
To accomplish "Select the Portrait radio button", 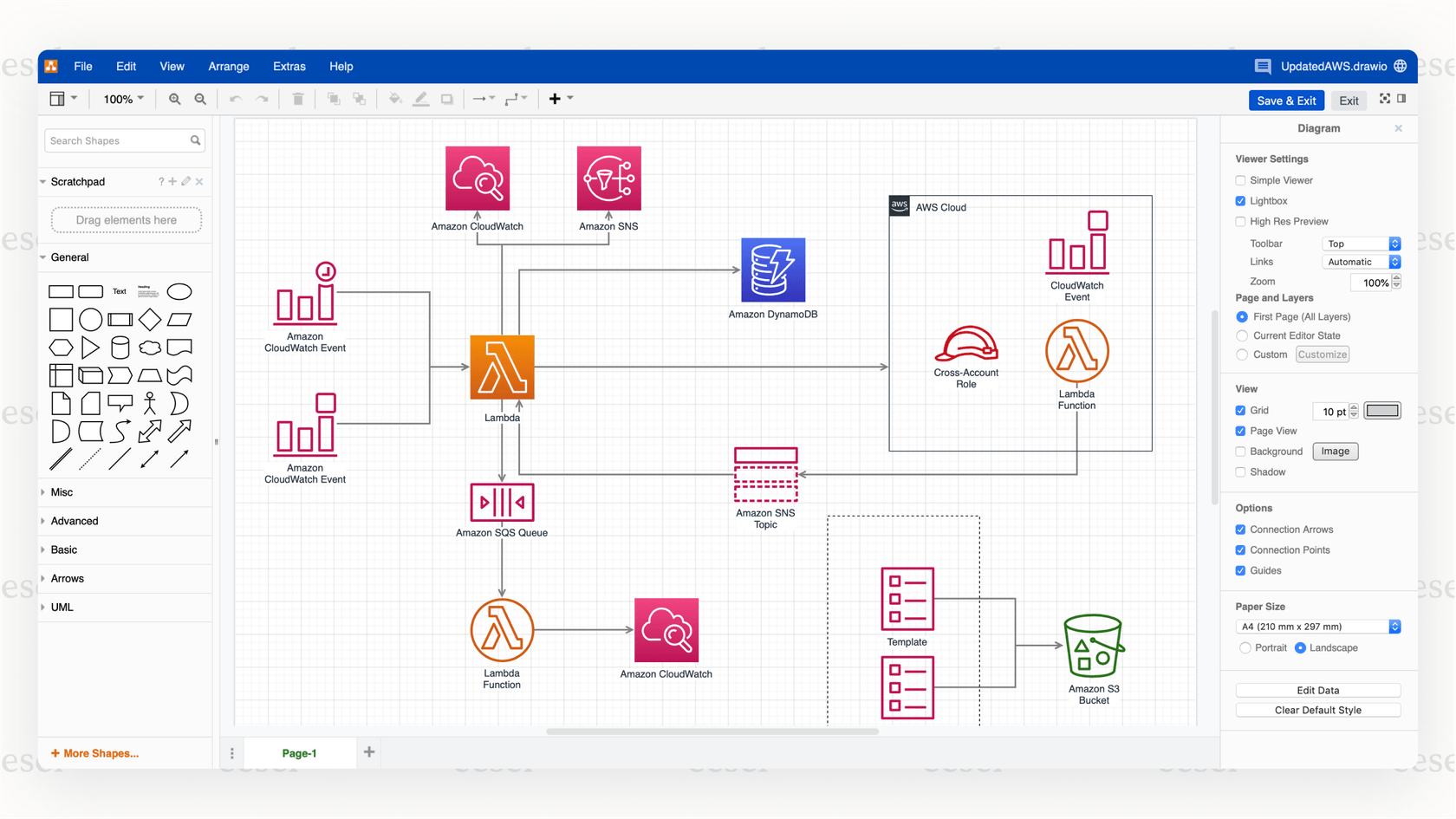I will pos(1244,647).
